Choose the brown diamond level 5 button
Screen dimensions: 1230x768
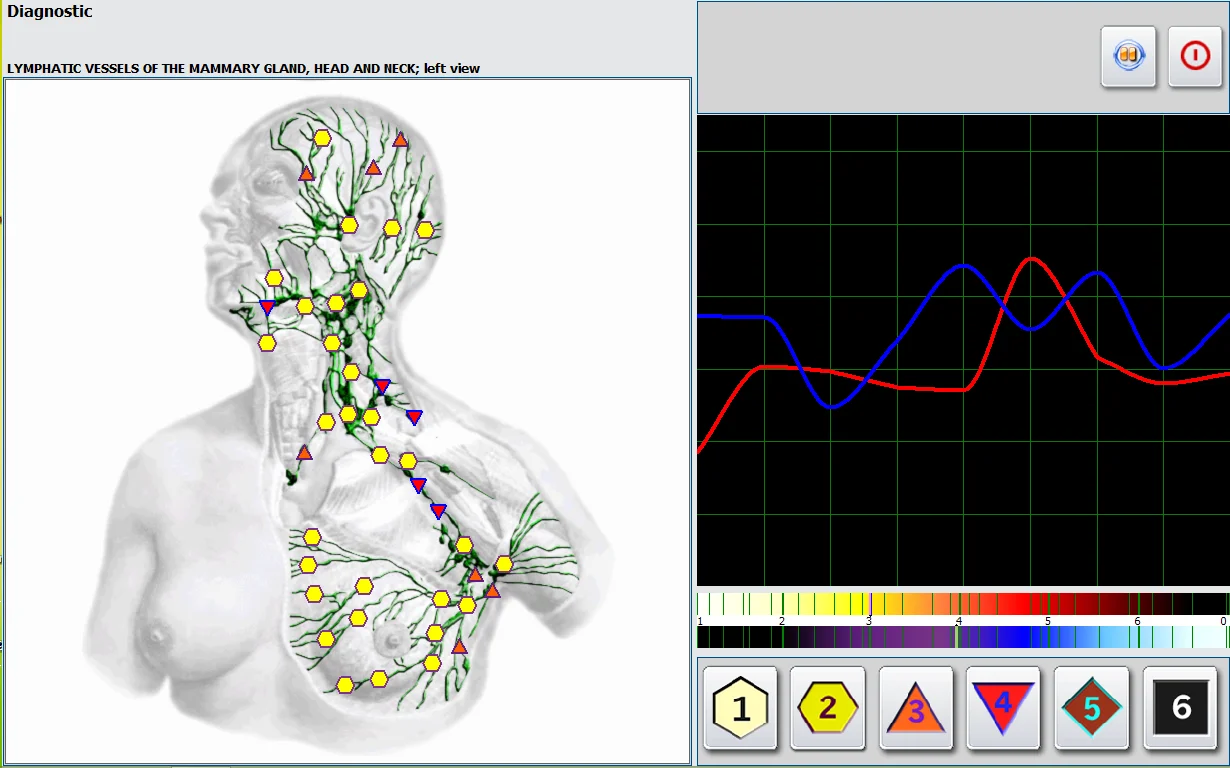point(1092,708)
